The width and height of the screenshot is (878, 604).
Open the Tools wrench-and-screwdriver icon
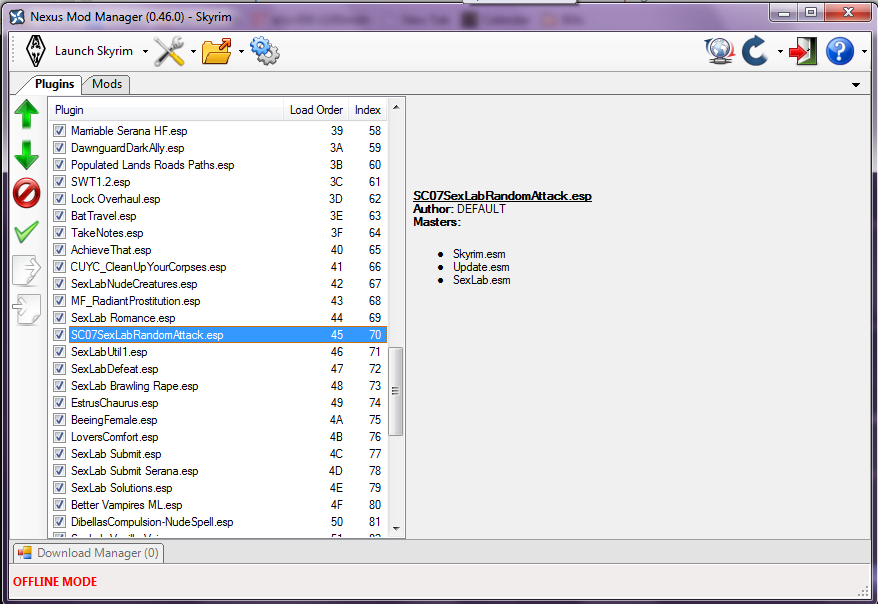169,51
